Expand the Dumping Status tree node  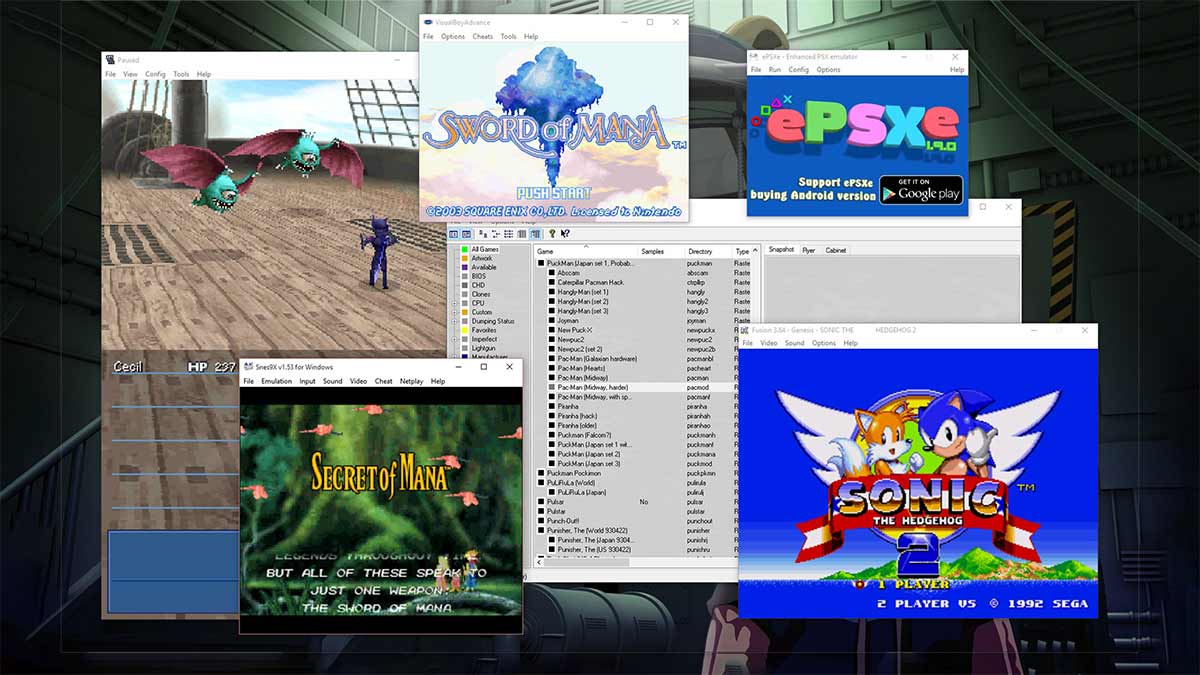454,321
